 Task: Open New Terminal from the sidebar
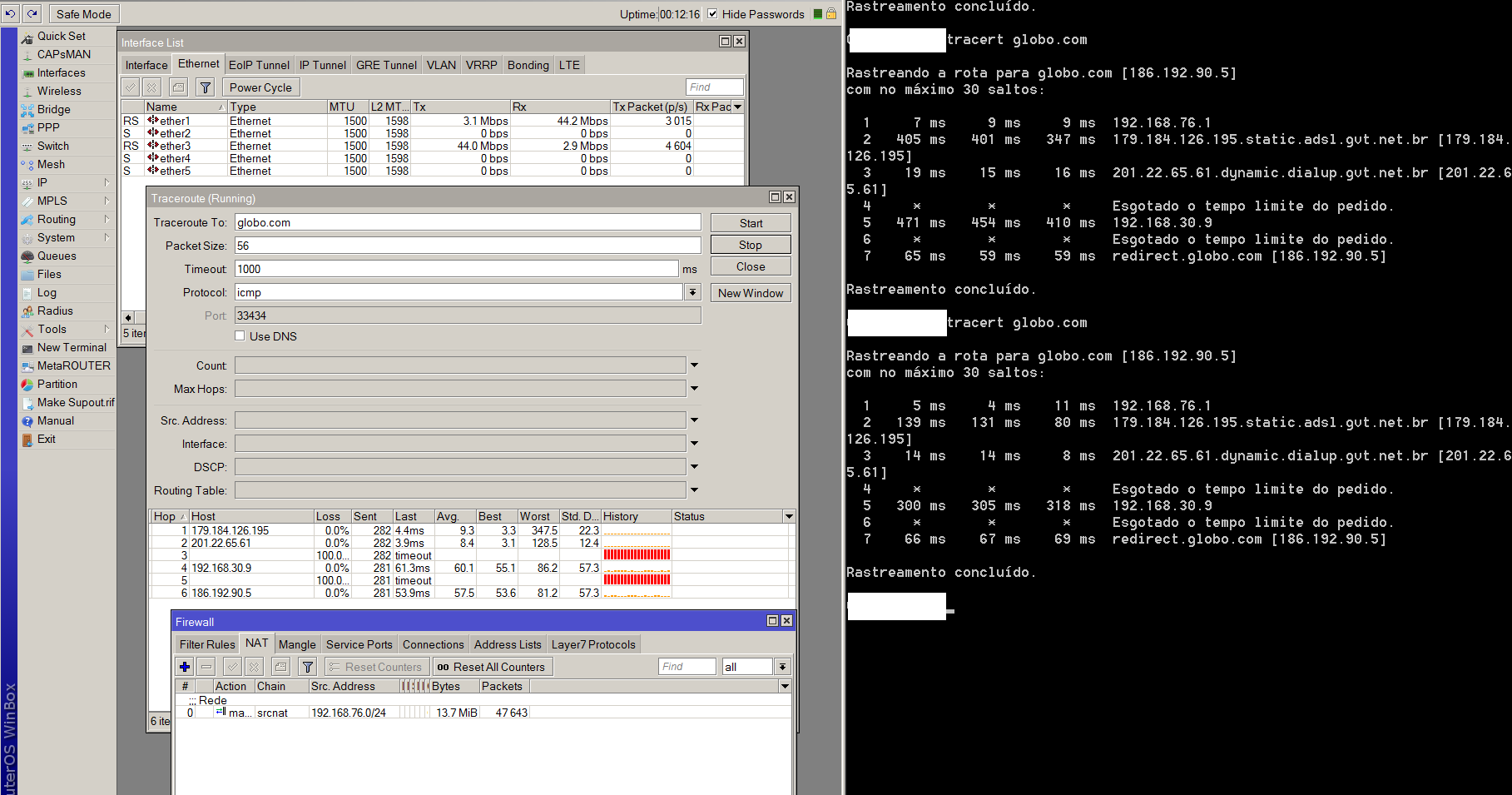[x=71, y=347]
